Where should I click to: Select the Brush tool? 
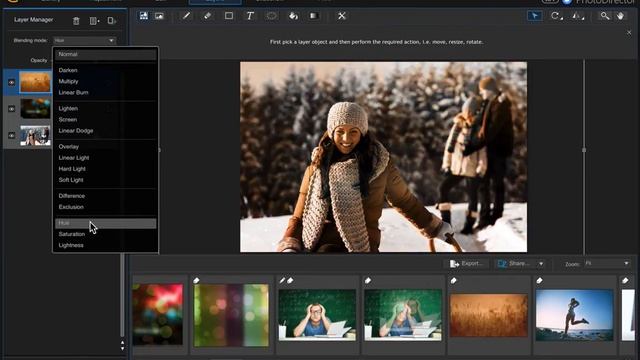coord(186,16)
